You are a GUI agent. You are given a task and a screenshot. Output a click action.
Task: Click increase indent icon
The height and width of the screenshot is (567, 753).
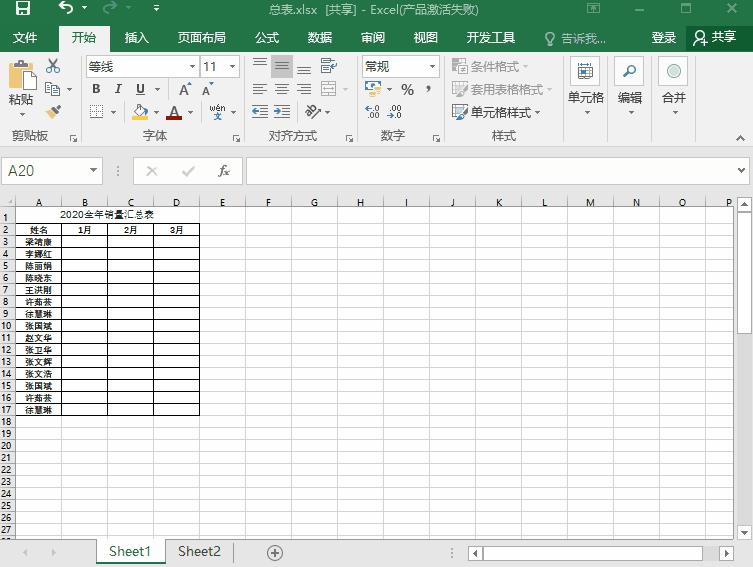[282, 112]
